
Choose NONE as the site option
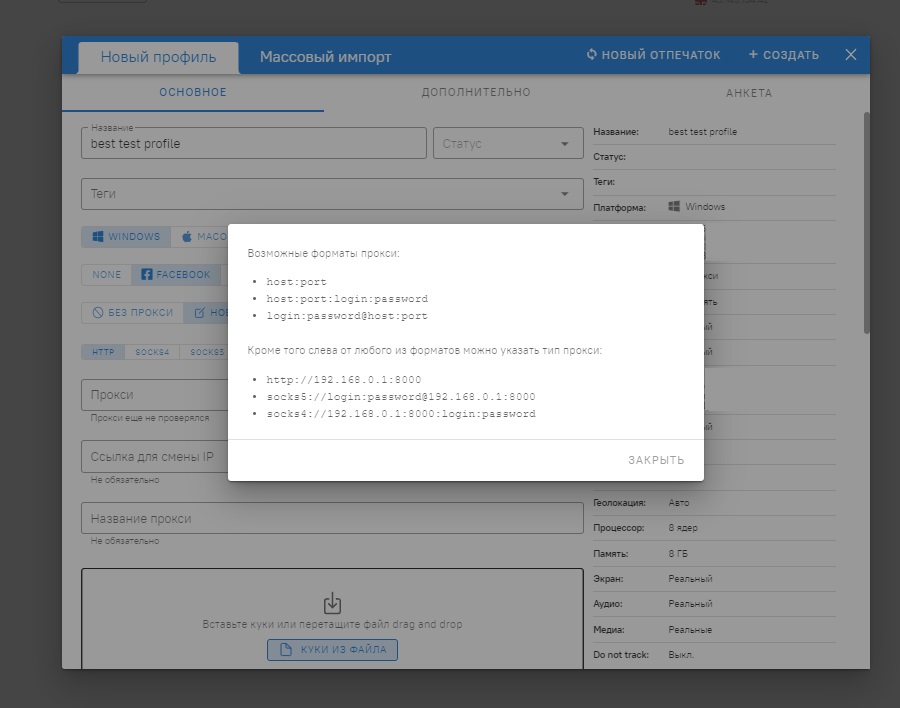(106, 274)
